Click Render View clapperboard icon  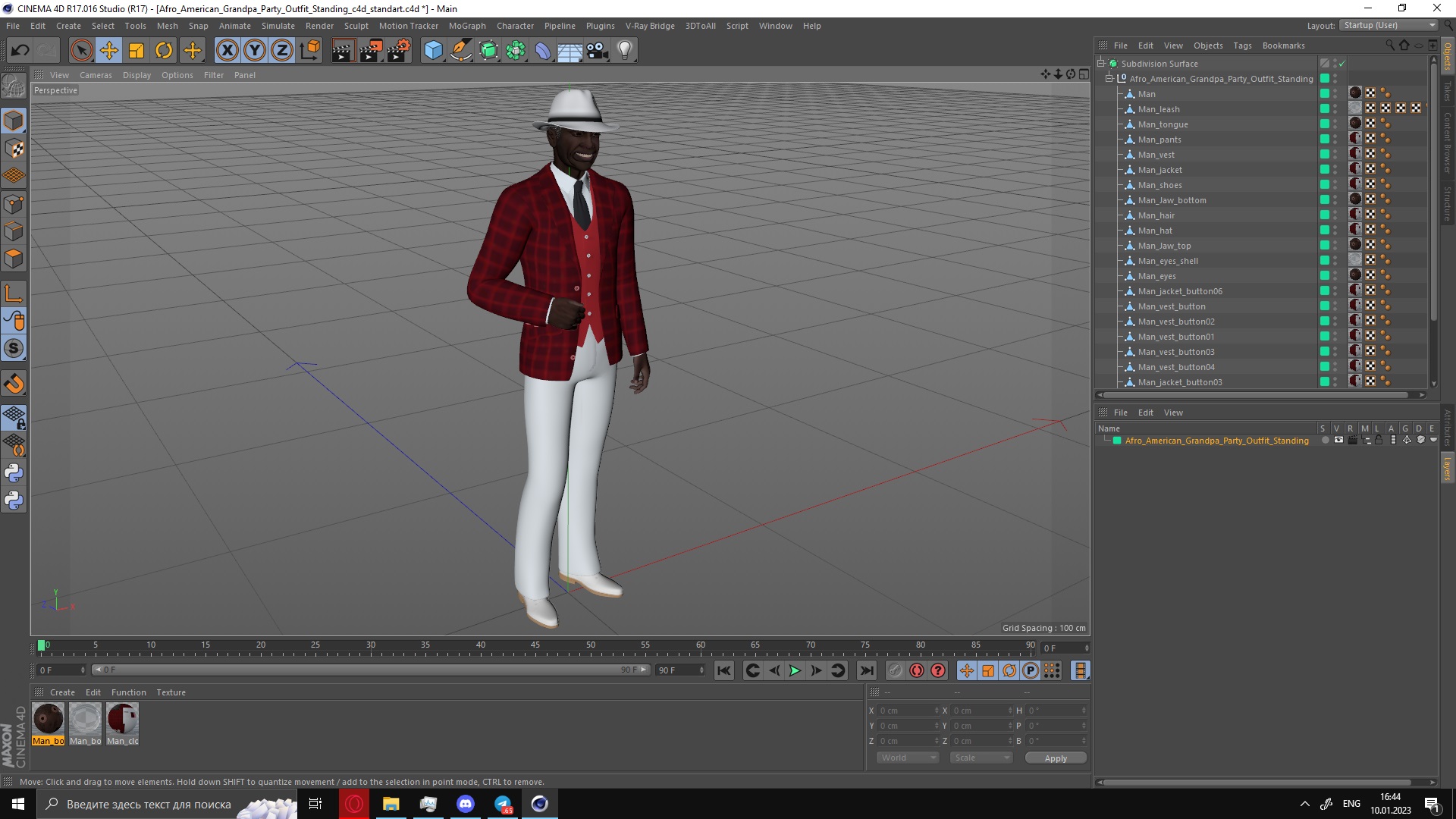click(343, 51)
